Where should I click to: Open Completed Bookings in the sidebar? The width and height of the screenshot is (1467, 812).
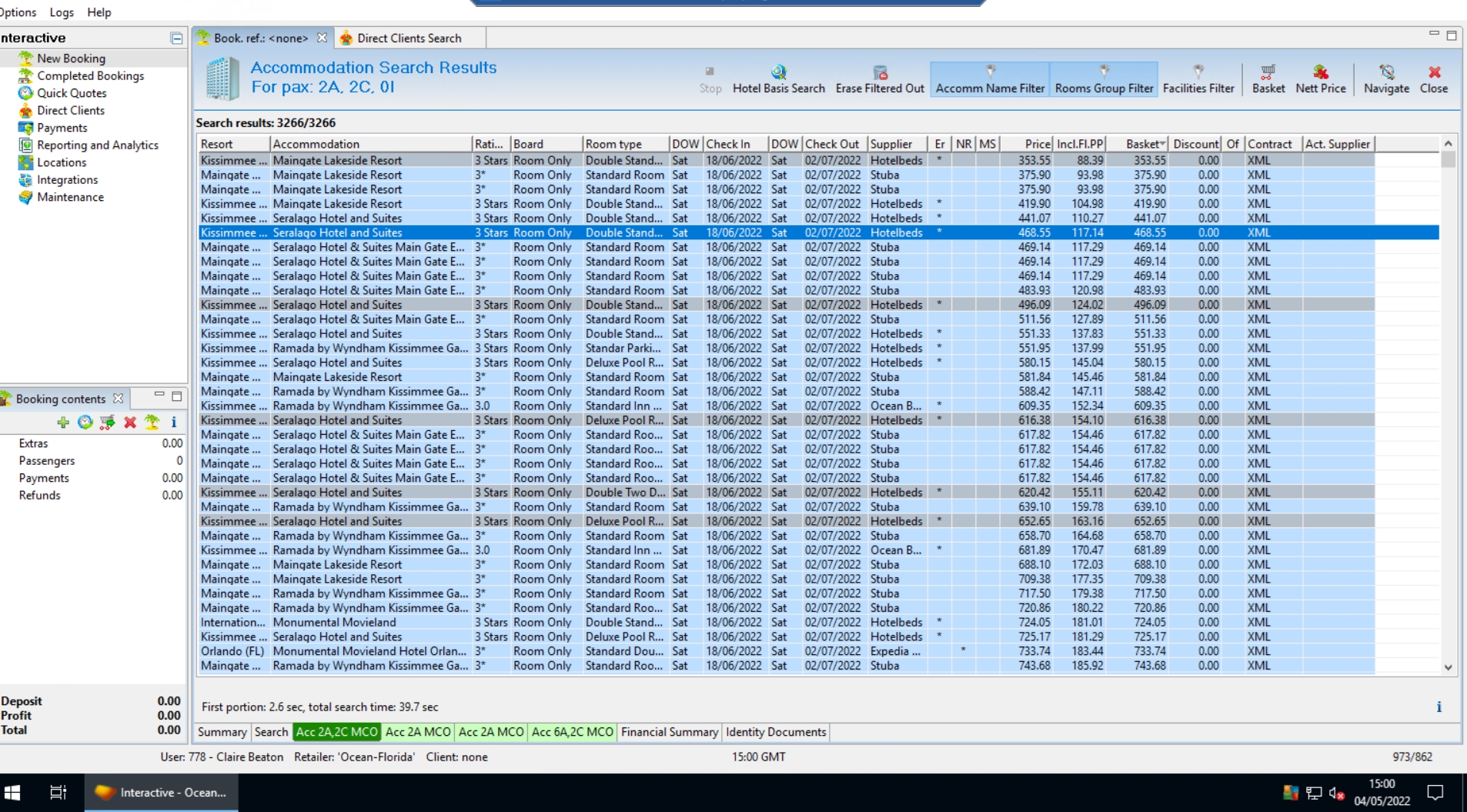pos(90,75)
